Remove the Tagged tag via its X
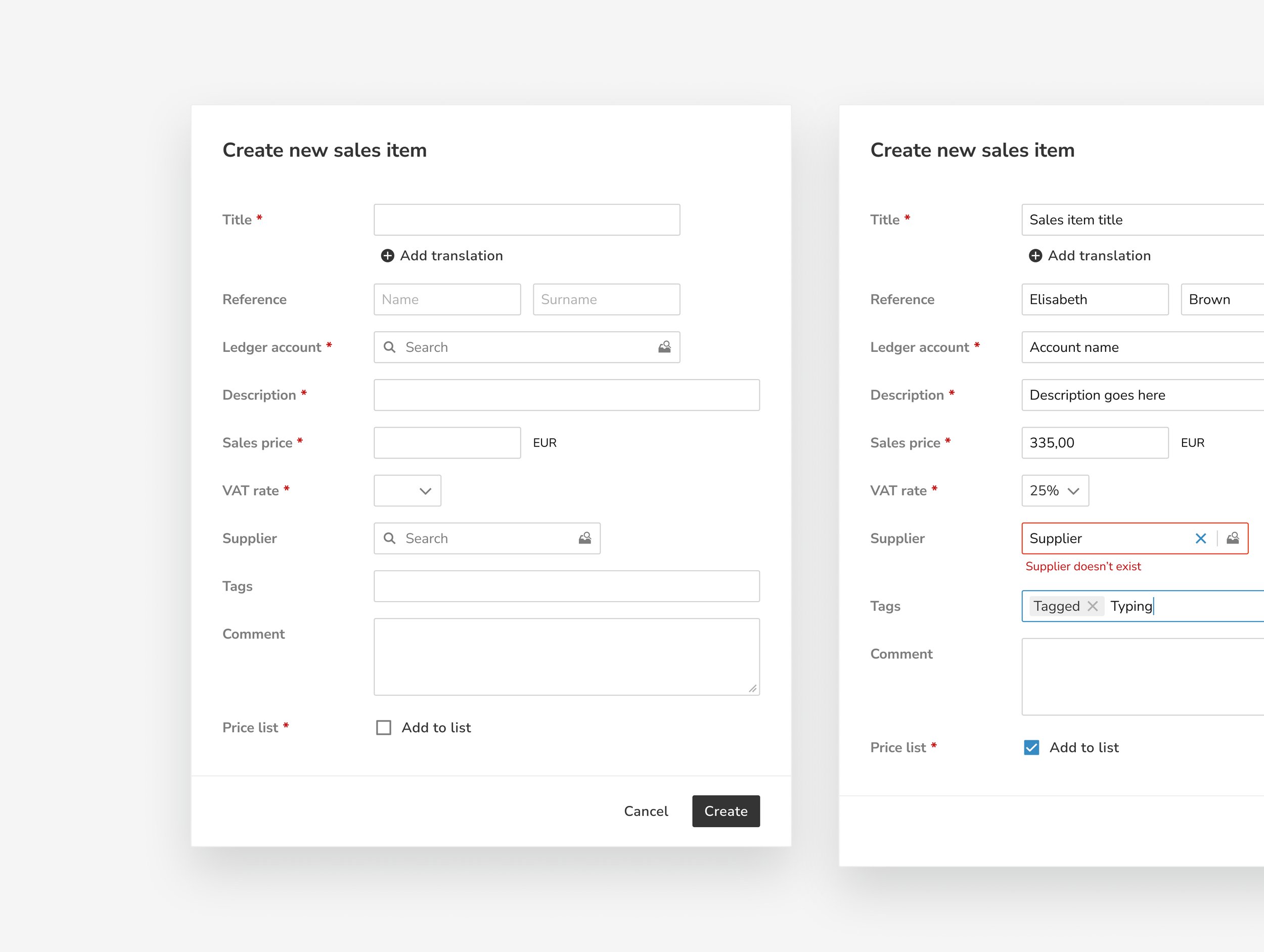The image size is (1264, 952). (1093, 606)
